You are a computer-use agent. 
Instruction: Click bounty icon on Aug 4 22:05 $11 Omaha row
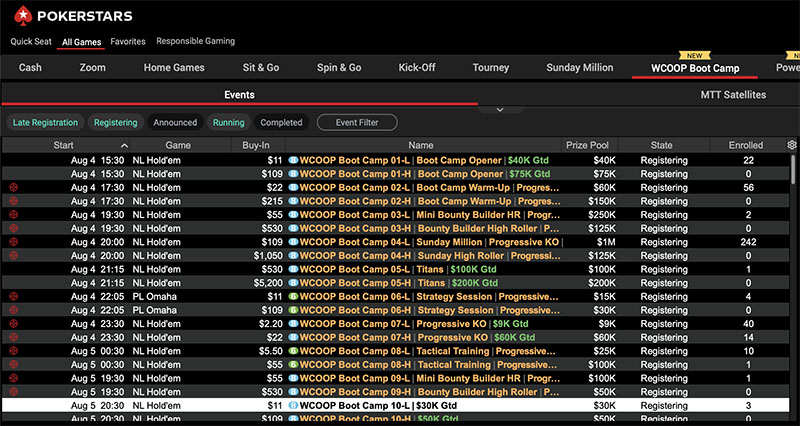(14, 297)
